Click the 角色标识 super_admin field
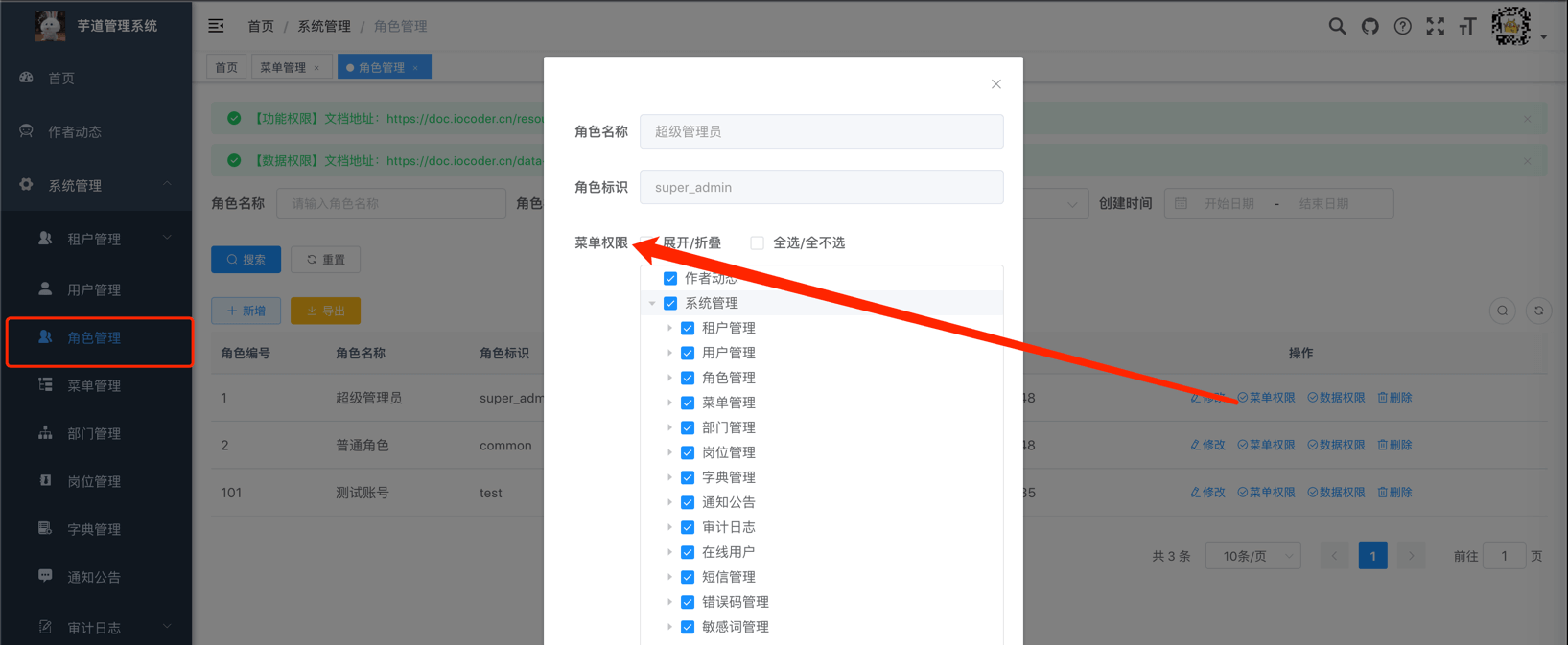The width and height of the screenshot is (1568, 645). [822, 187]
